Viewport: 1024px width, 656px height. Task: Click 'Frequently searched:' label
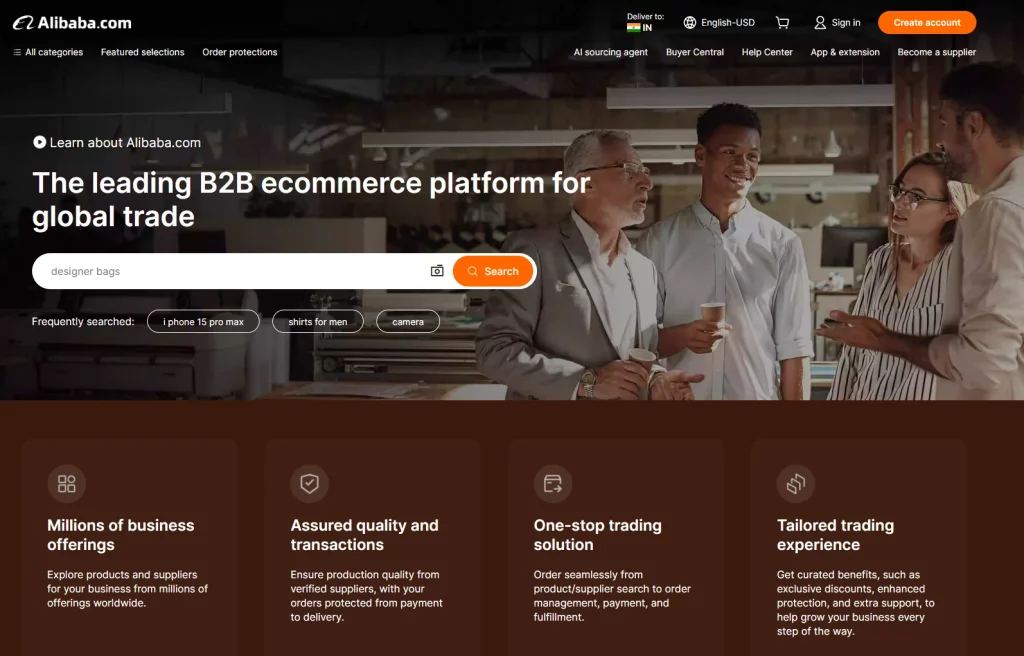click(x=83, y=321)
